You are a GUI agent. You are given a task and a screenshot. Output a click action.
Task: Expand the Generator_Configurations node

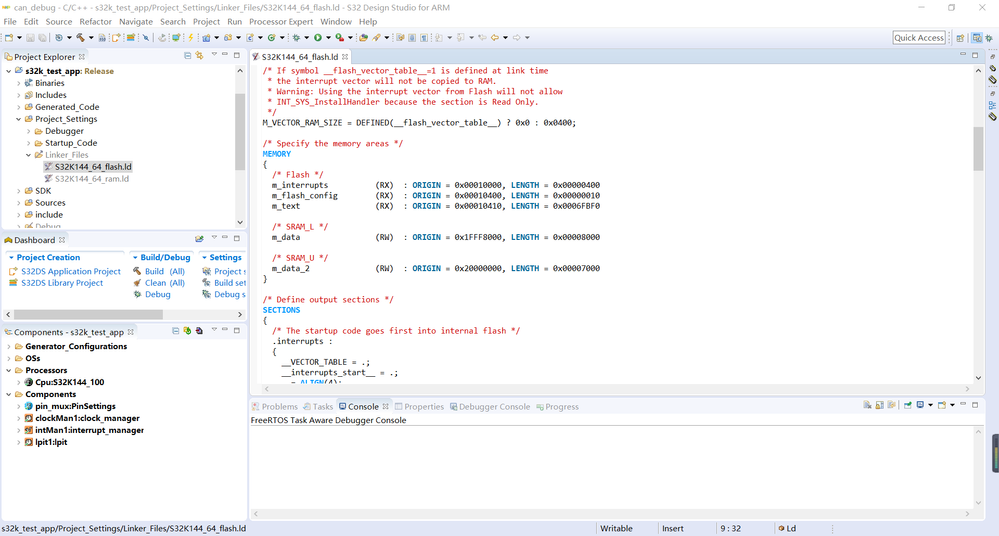tap(8, 346)
